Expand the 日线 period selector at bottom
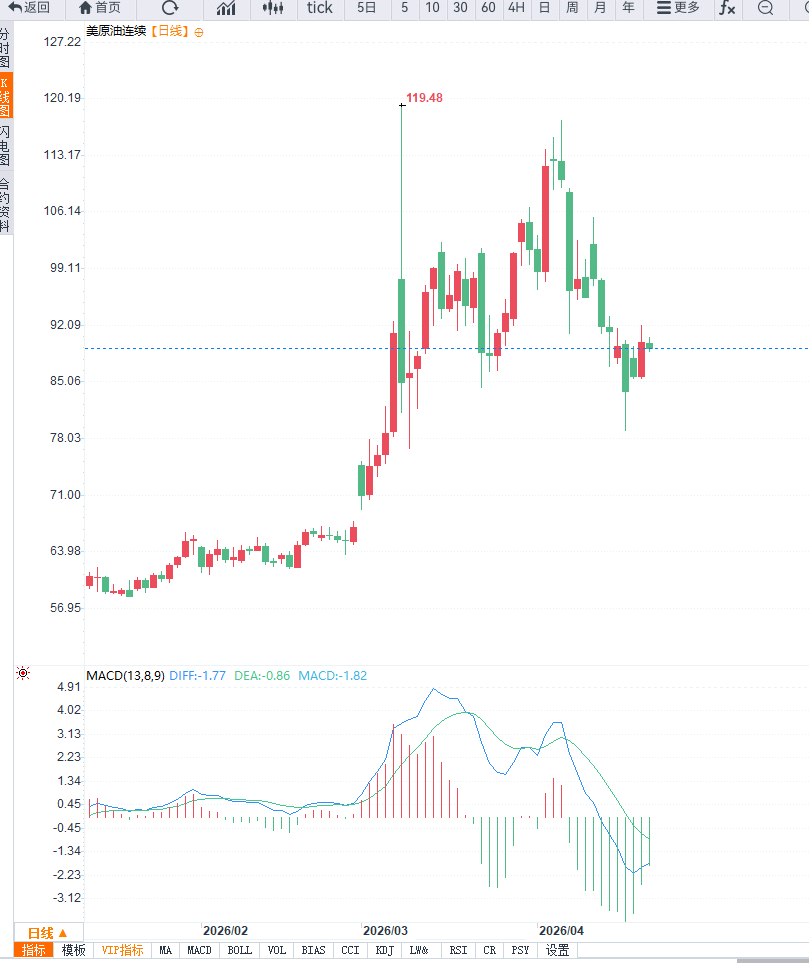Viewport: 809px width, 963px height. pyautogui.click(x=47, y=933)
